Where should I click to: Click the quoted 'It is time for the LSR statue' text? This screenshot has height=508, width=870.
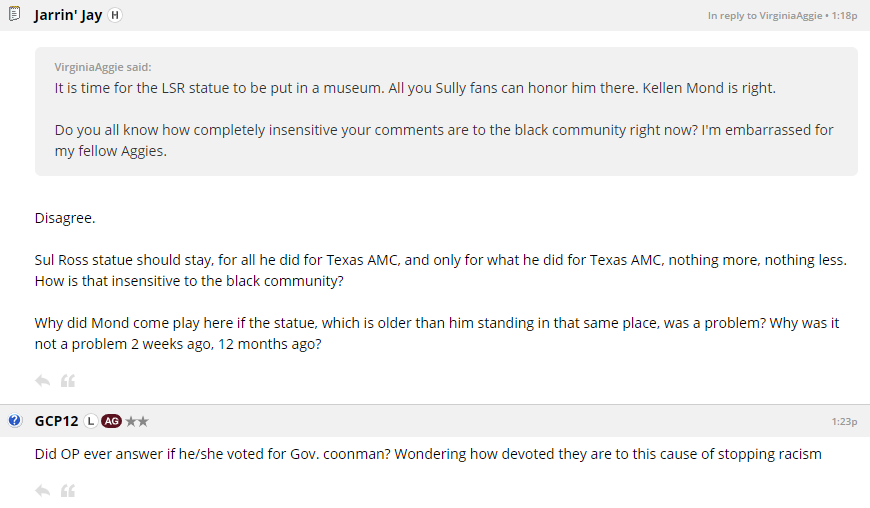pos(414,88)
